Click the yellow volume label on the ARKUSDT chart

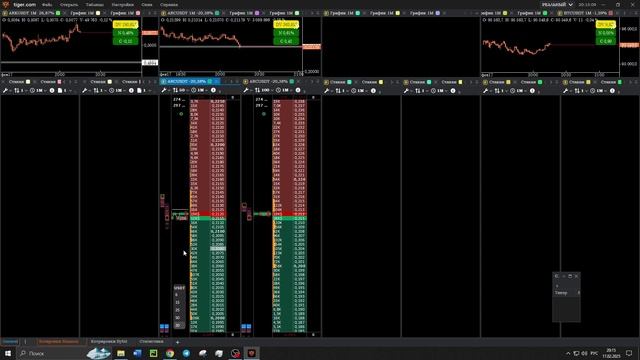point(125,25)
